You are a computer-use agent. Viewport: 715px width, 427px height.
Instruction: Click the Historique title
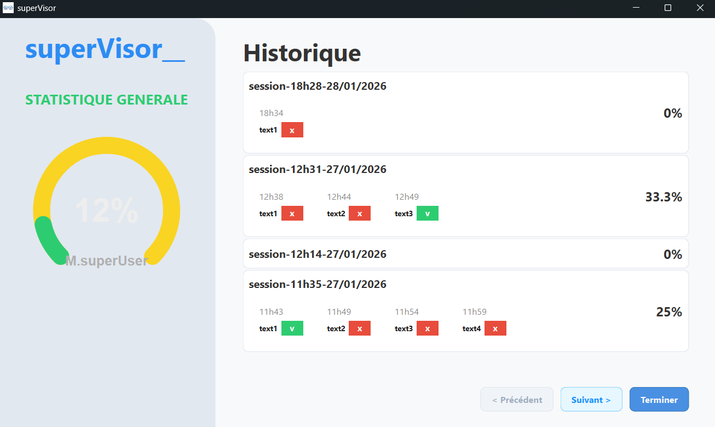[302, 53]
